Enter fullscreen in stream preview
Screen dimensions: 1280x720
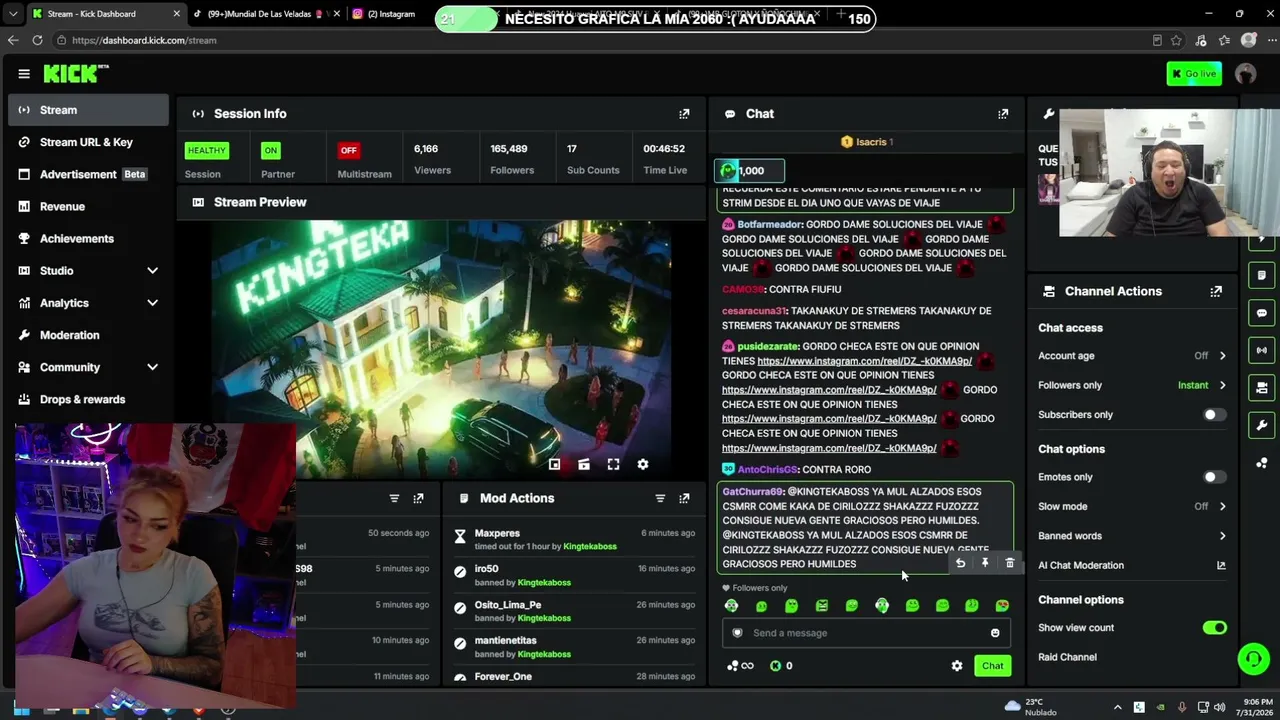coord(613,464)
